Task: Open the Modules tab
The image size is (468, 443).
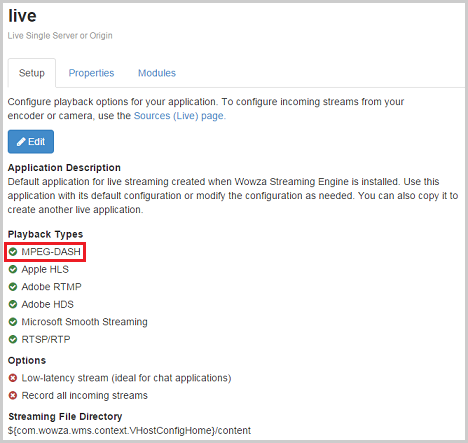Action: click(157, 73)
